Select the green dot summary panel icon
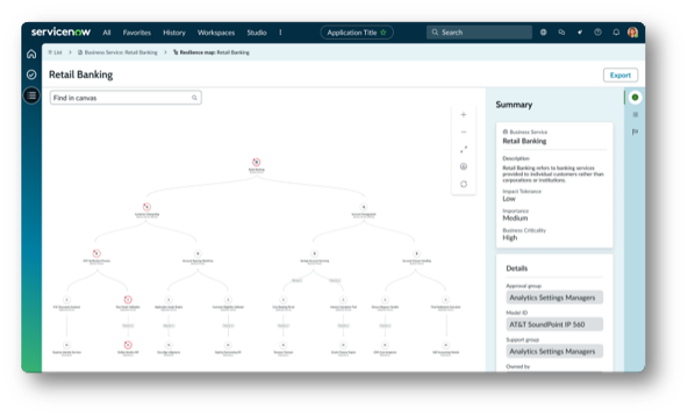688x416 pixels. (635, 97)
